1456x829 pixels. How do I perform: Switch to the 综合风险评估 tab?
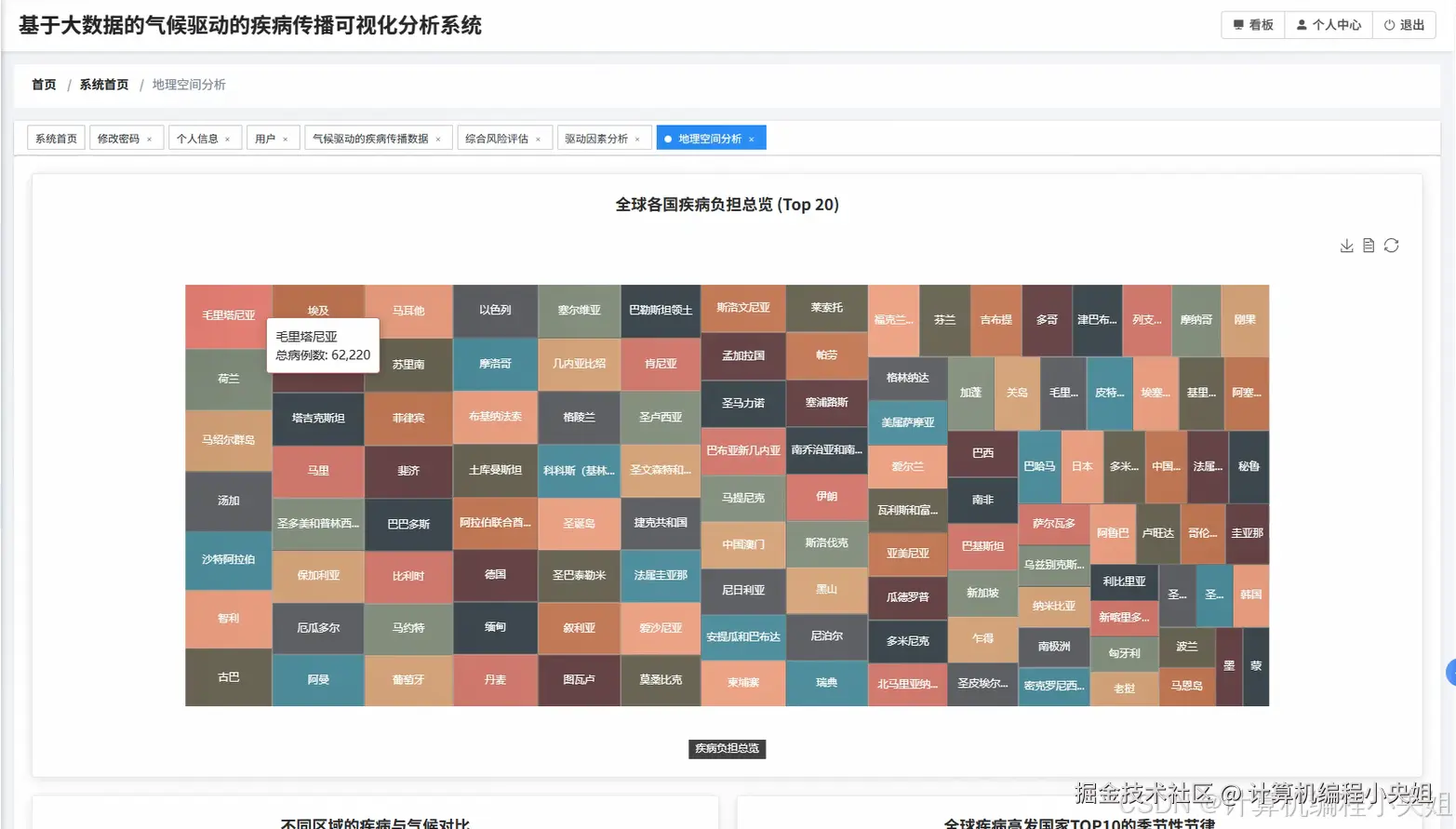click(x=496, y=137)
